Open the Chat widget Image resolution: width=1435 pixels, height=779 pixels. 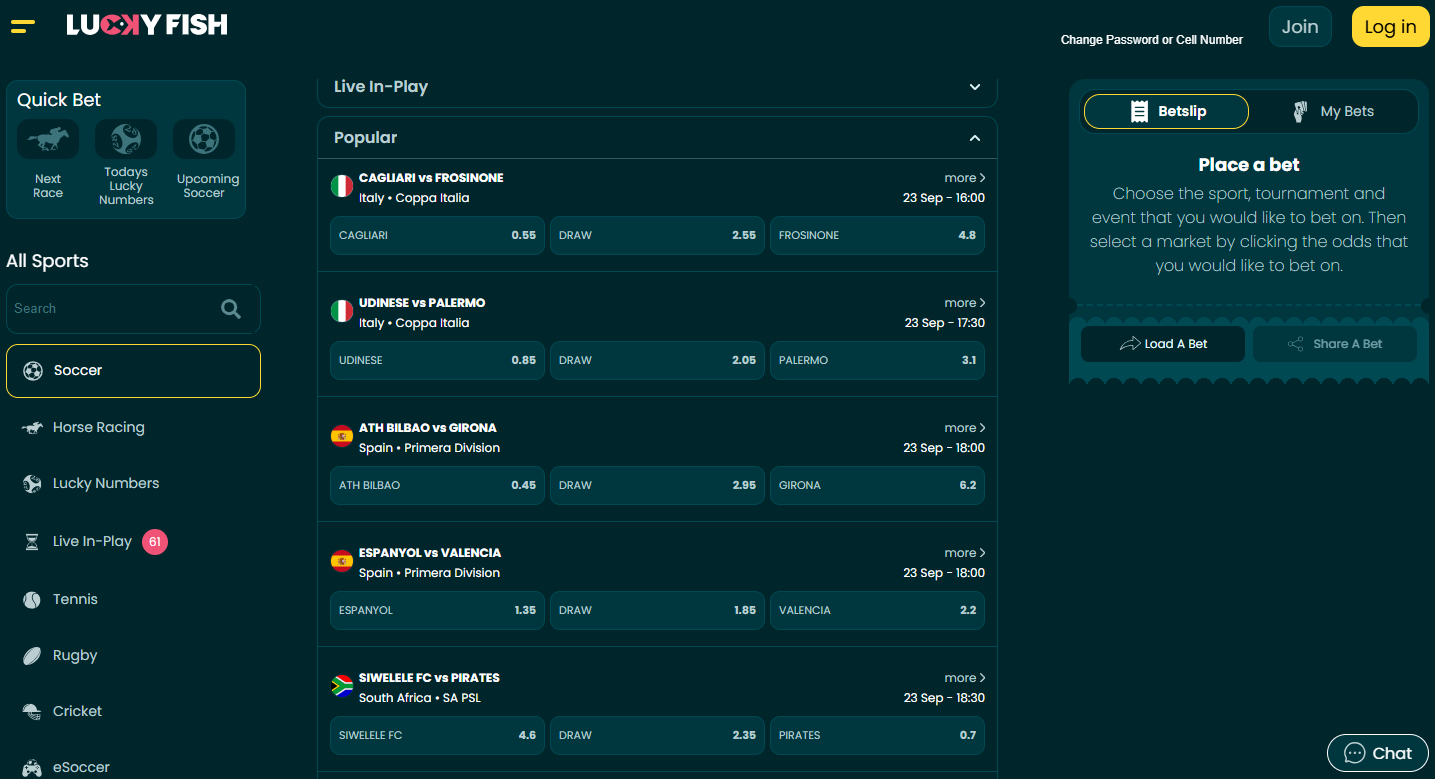[x=1377, y=753]
